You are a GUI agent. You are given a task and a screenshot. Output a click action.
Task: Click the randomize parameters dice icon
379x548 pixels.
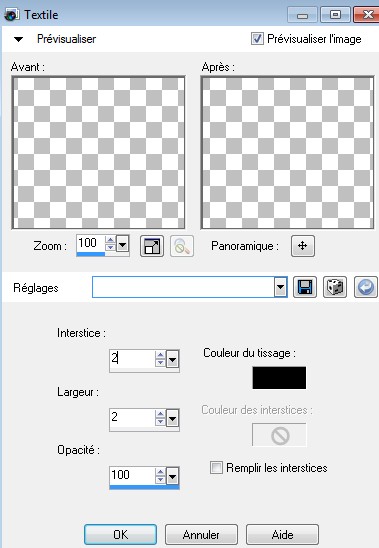tap(335, 287)
